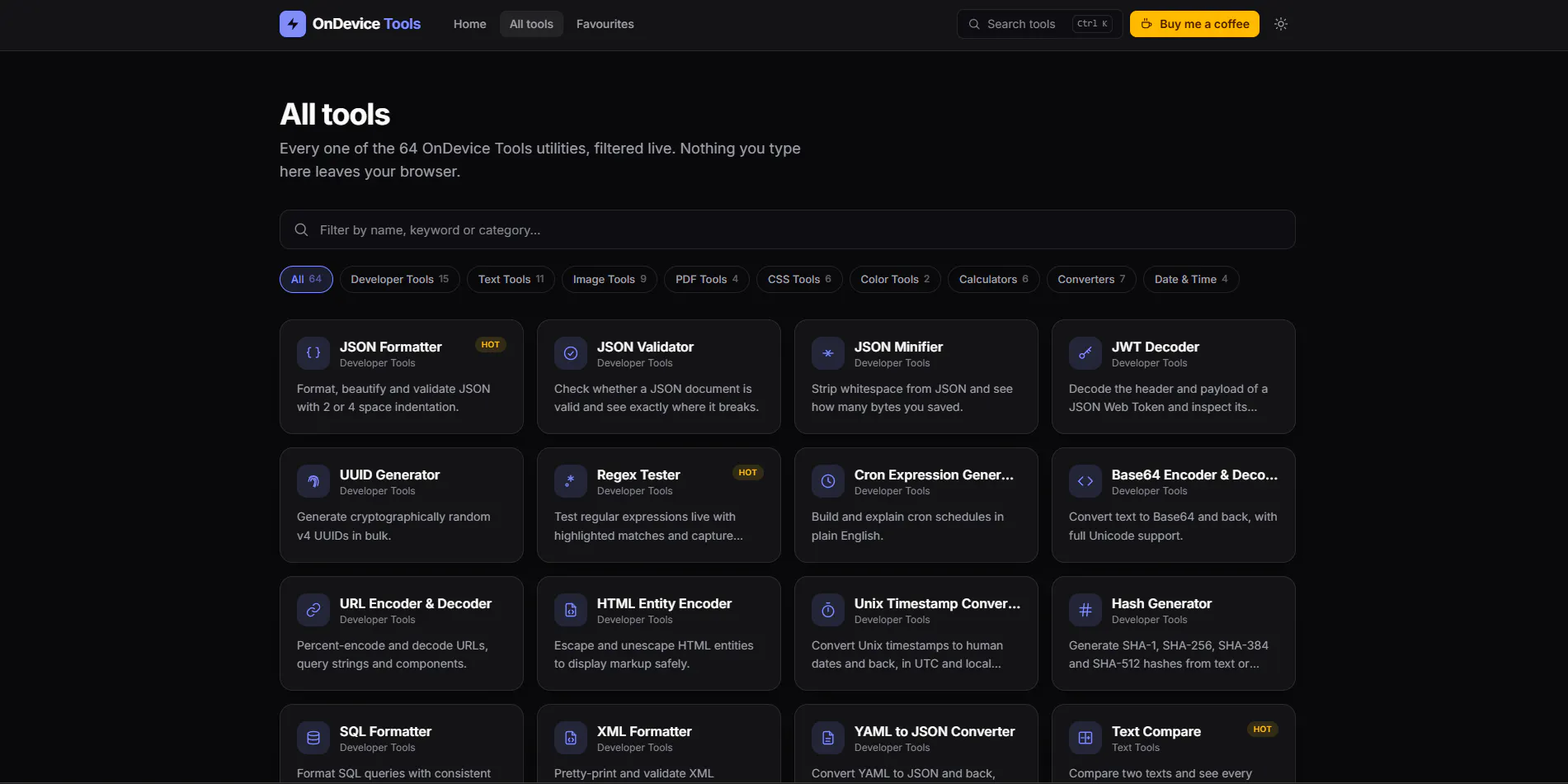This screenshot has width=1568, height=784.
Task: Open the YAML to JSON Converter title
Action: [935, 731]
